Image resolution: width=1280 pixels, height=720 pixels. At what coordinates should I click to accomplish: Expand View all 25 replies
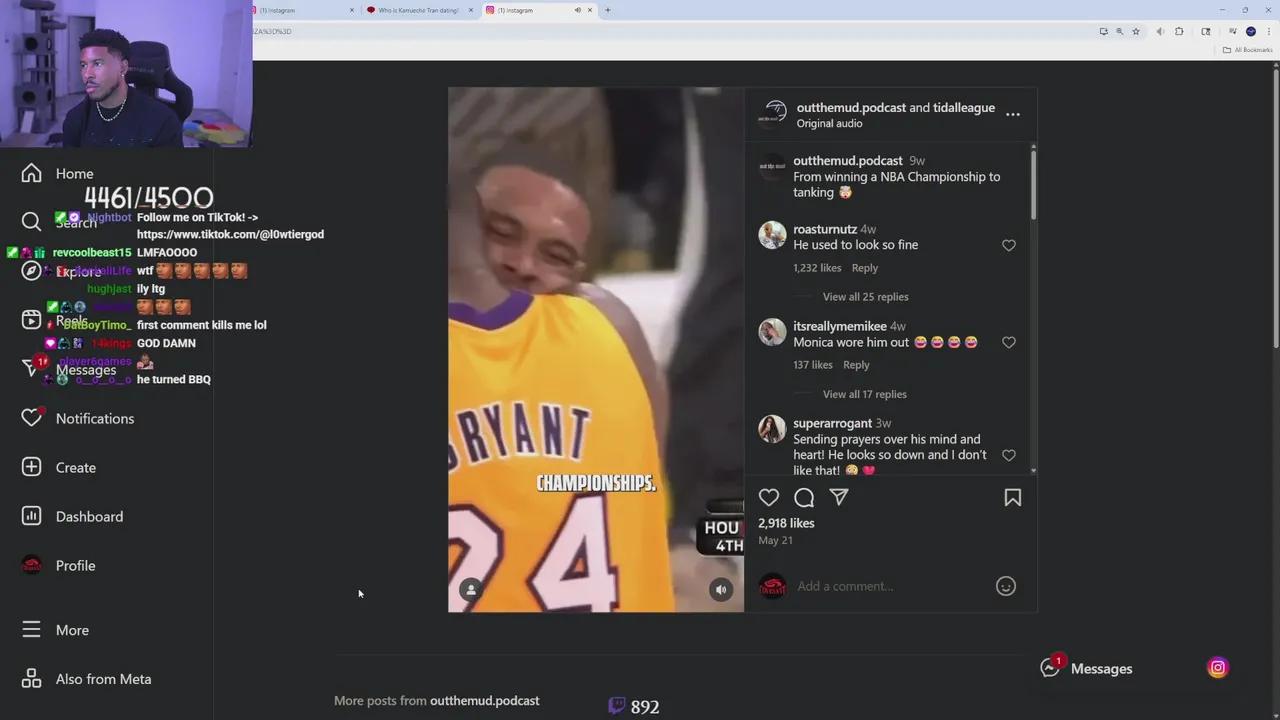(x=865, y=297)
